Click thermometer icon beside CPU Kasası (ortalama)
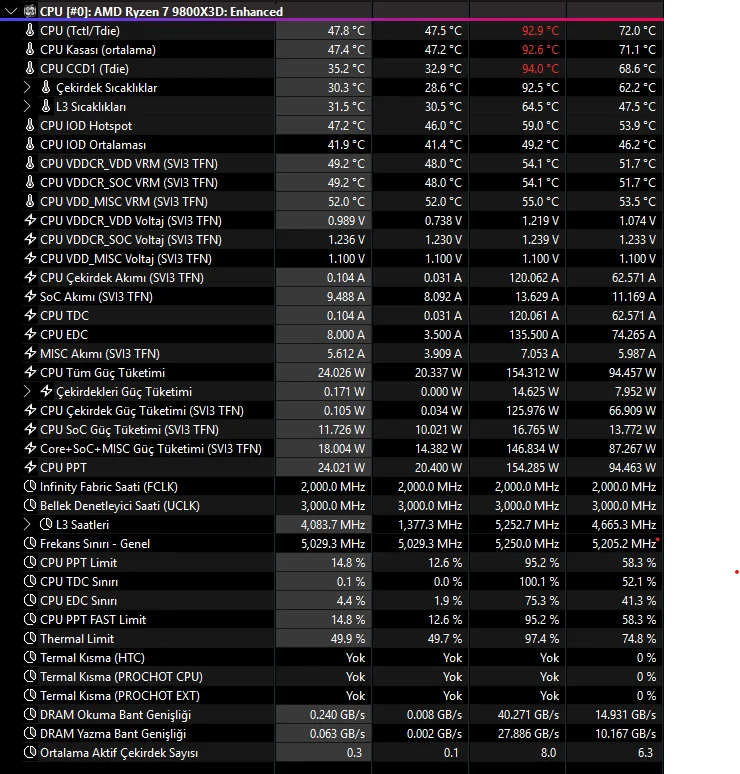Viewport: 740px width, 774px height. 30,49
